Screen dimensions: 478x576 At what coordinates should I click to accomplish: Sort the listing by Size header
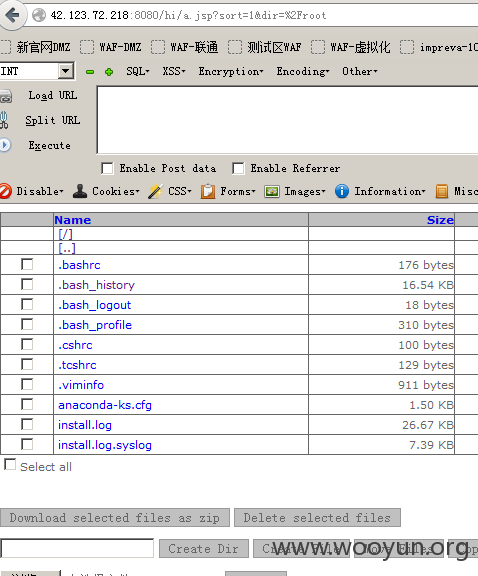440,220
